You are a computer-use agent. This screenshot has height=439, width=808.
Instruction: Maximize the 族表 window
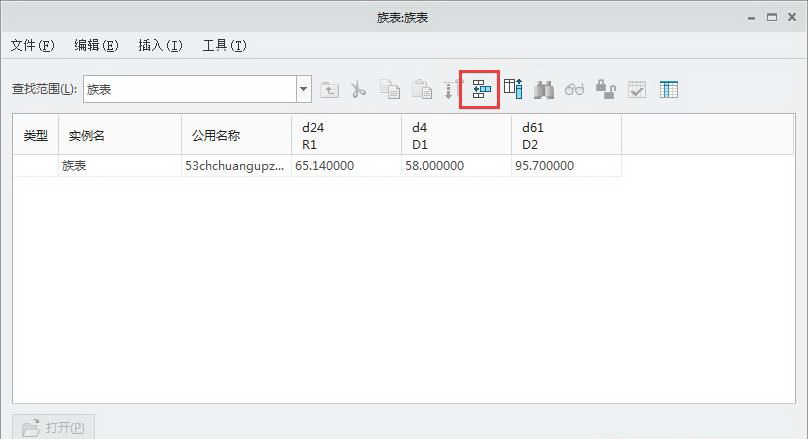tap(771, 18)
